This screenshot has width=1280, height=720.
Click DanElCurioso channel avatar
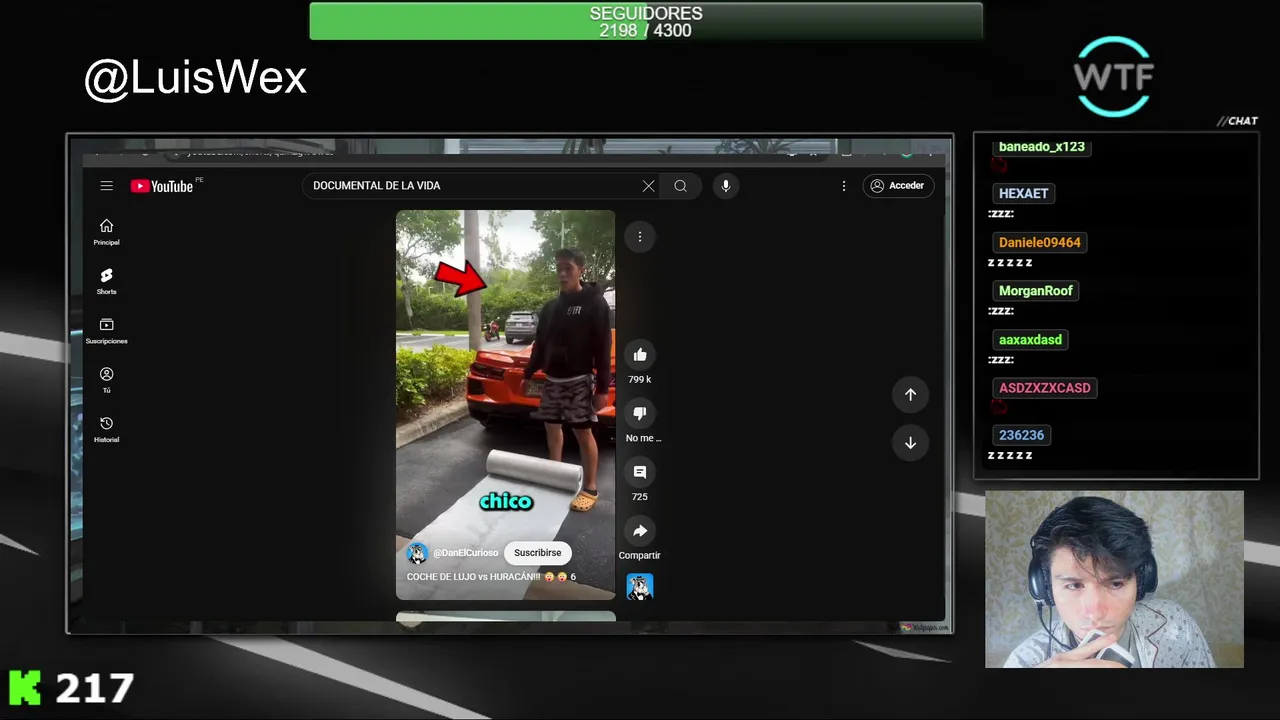[417, 553]
